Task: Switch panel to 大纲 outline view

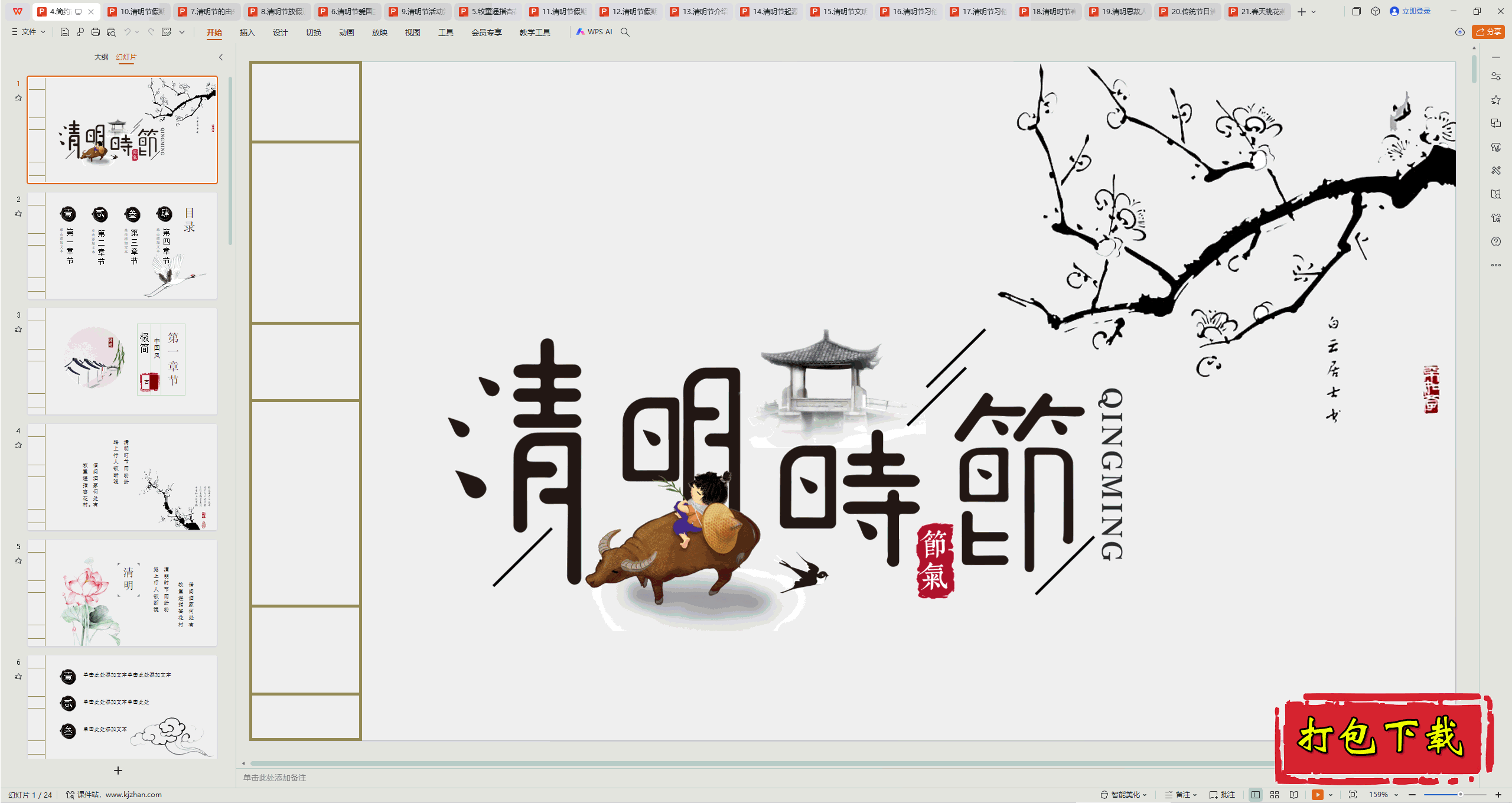Action: coord(101,57)
